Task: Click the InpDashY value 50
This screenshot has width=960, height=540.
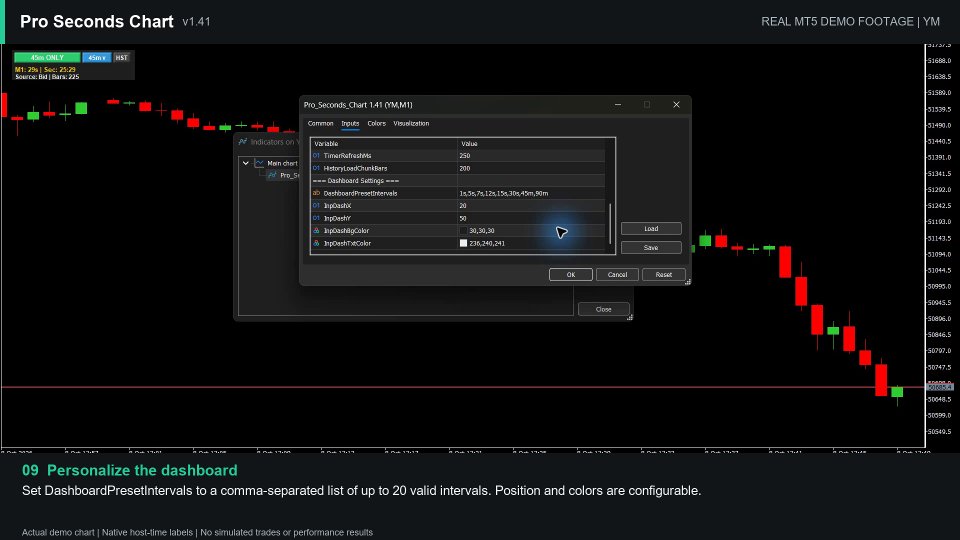Action: click(x=463, y=218)
